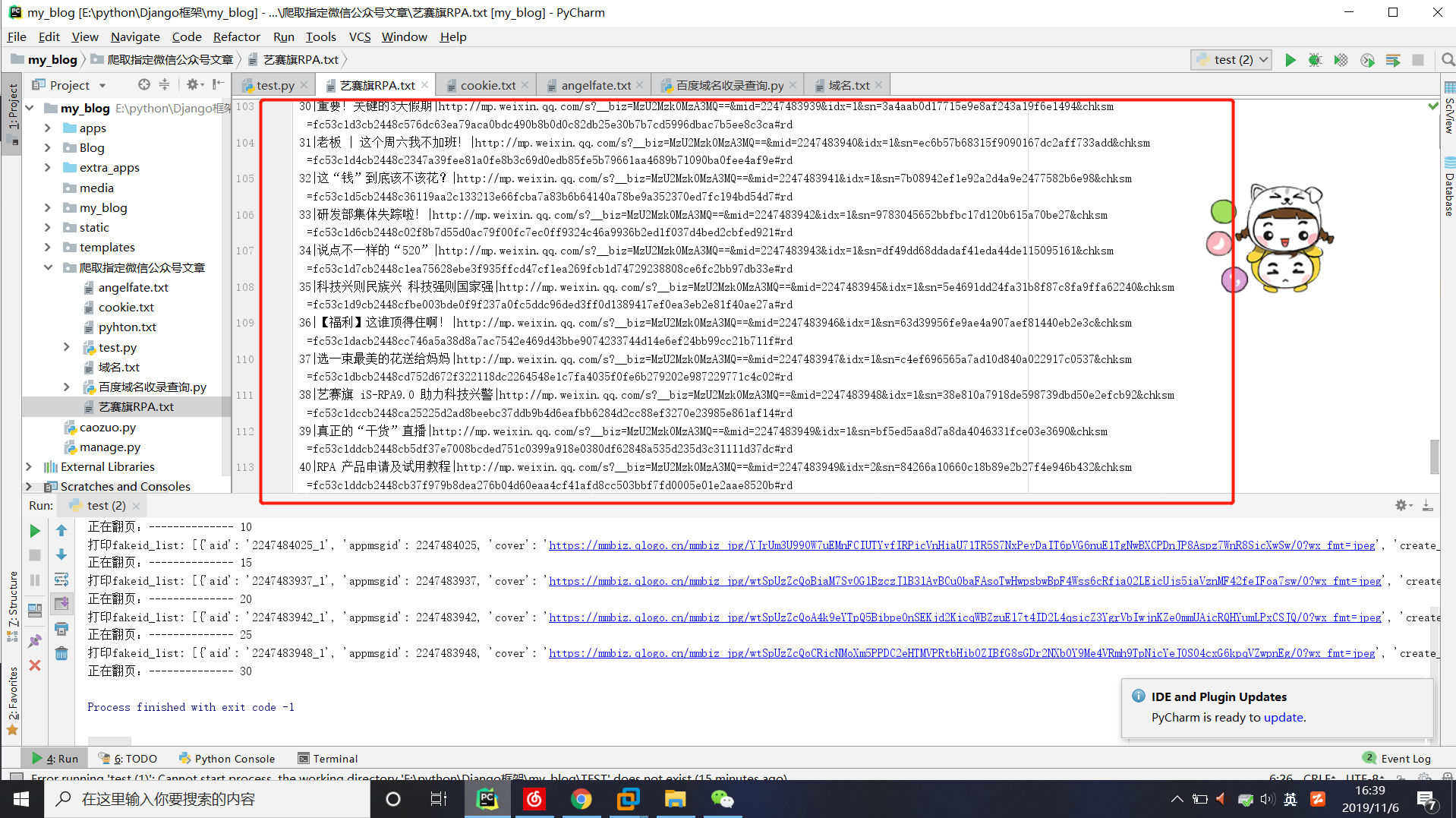Click the profiler run icon
The image size is (1456, 818).
1367,60
